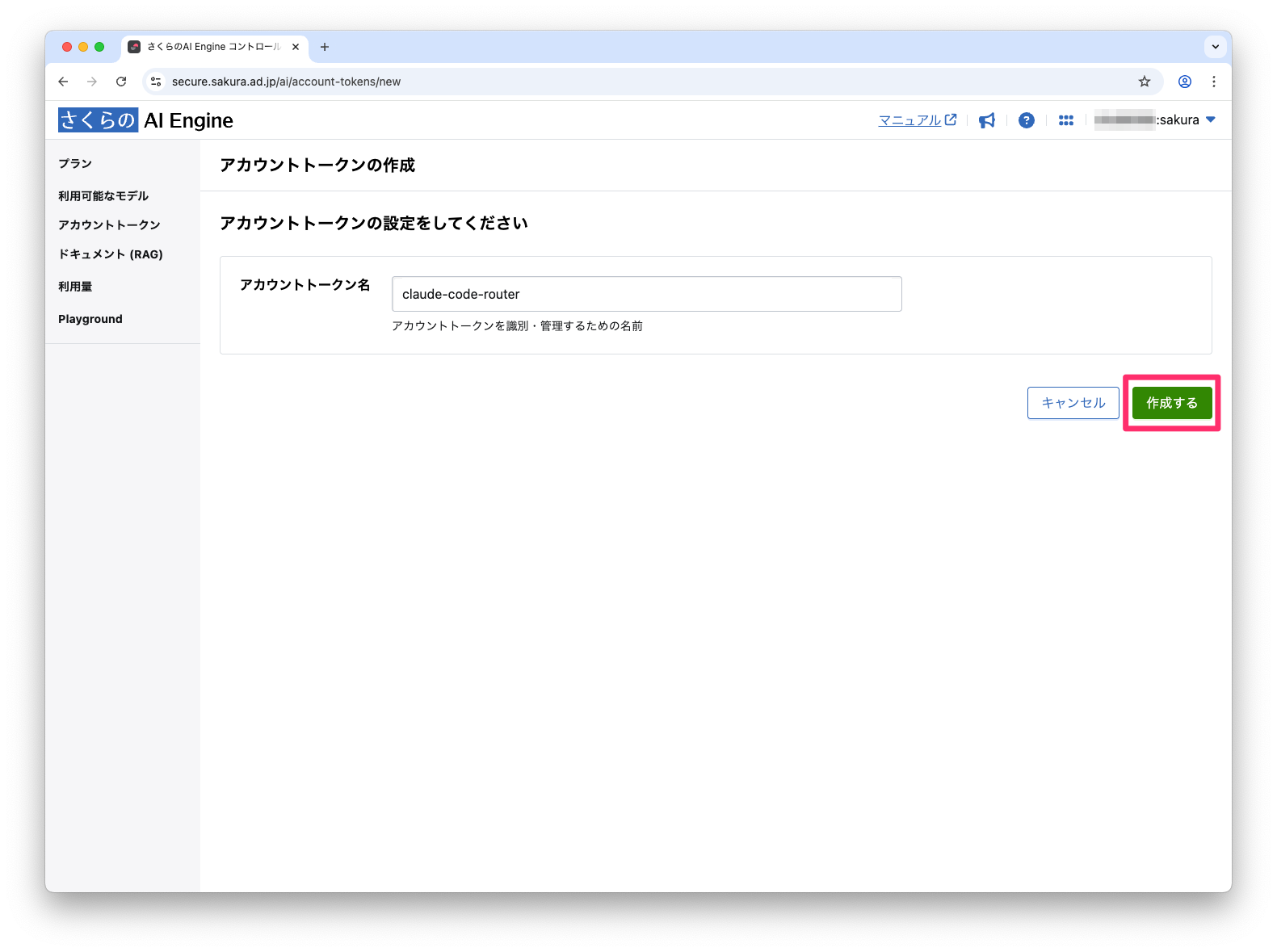This screenshot has height=952, width=1277.
Task: Expand the tab search chevron
Action: coord(1215,47)
